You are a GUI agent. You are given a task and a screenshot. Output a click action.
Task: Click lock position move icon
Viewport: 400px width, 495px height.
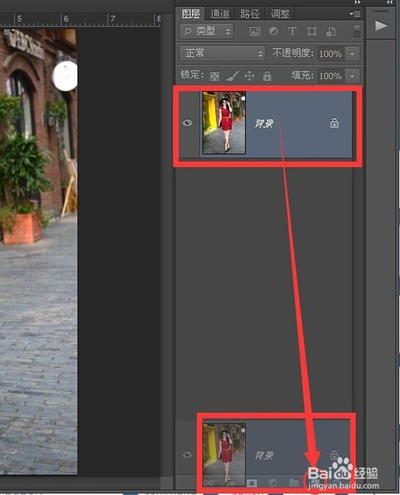(x=249, y=76)
